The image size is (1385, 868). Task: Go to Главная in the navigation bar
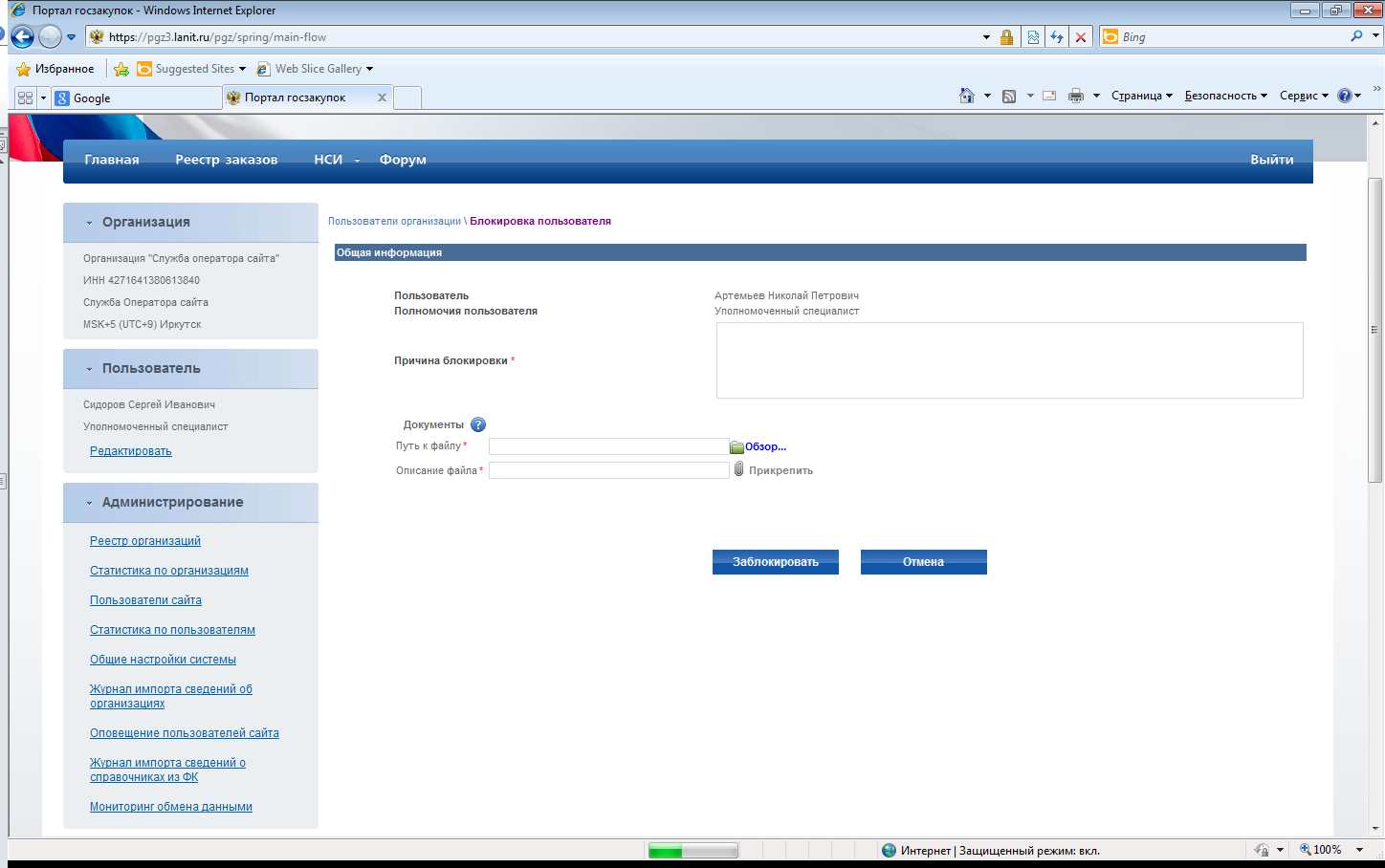pyautogui.click(x=112, y=160)
